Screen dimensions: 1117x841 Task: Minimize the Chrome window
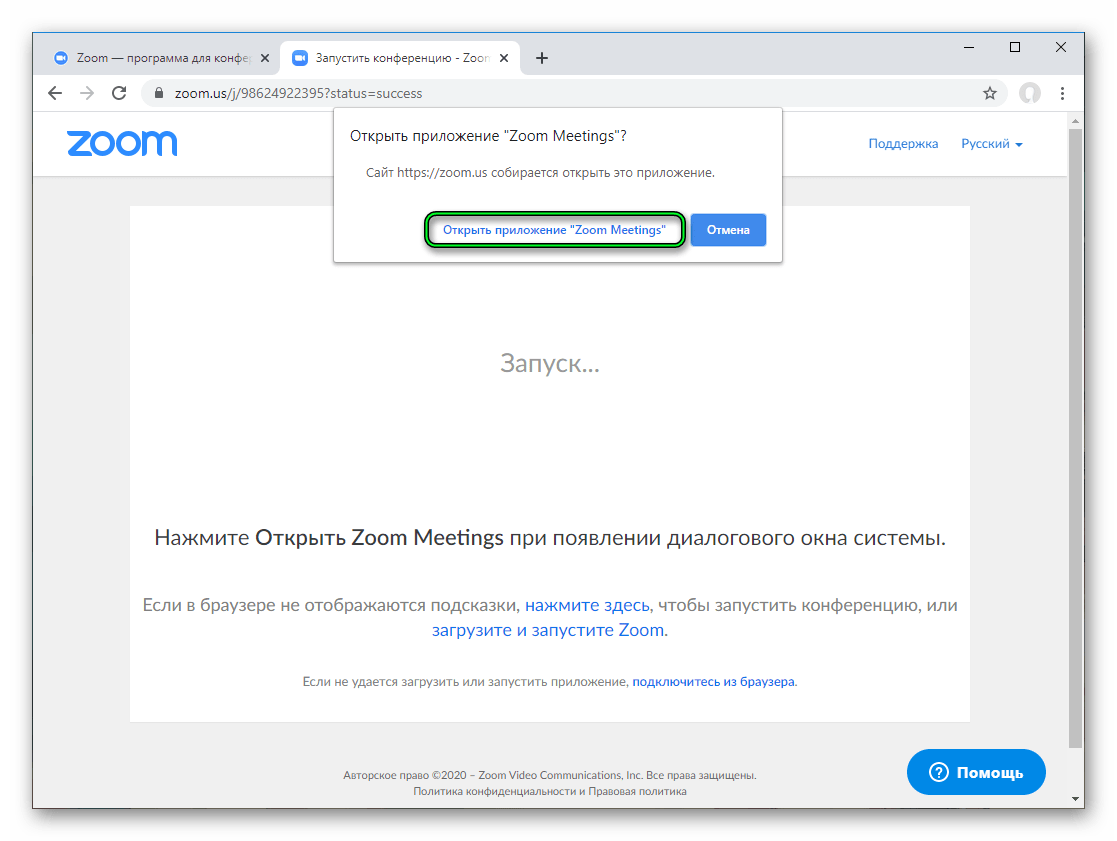pos(969,48)
